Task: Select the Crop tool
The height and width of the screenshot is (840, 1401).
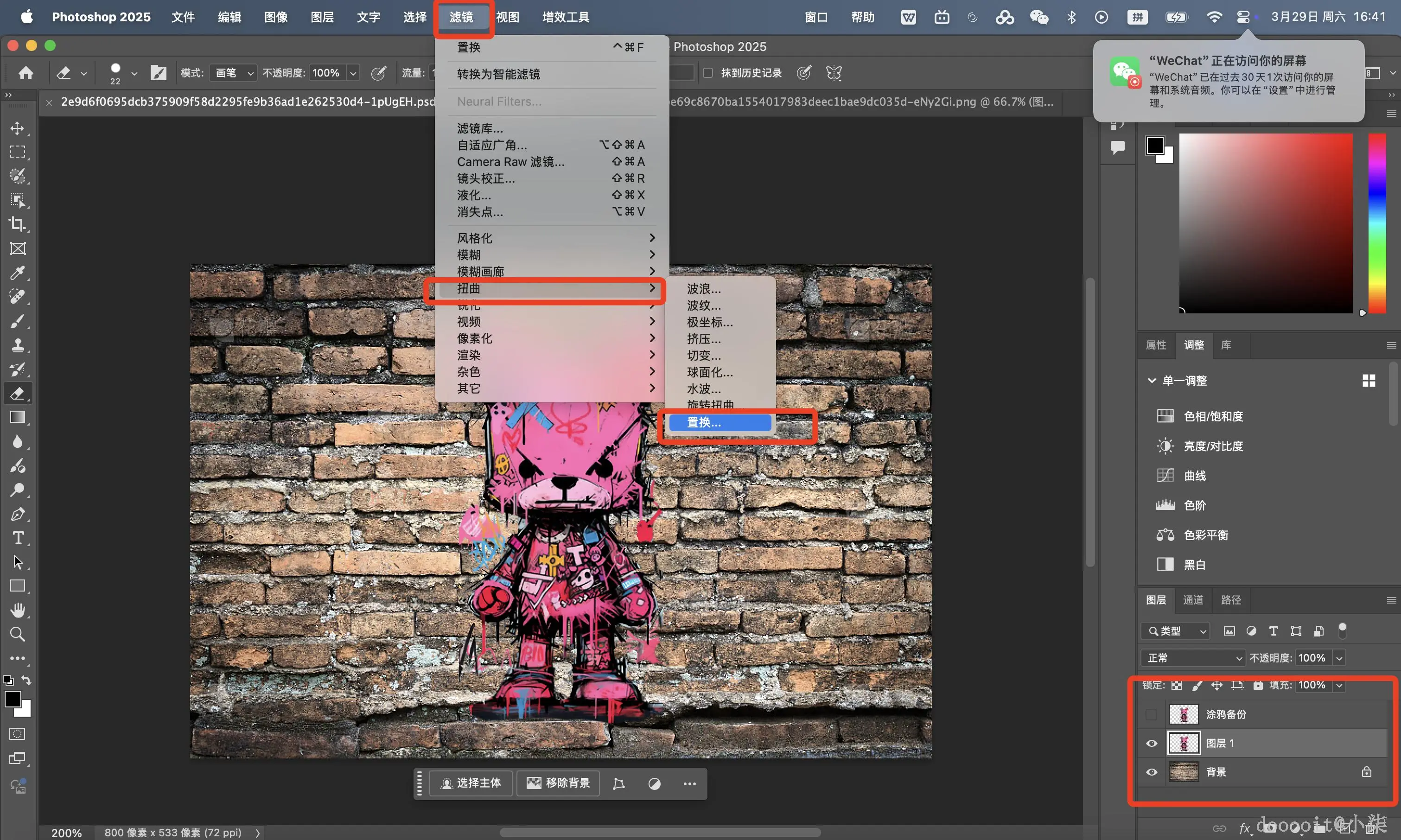Action: [18, 224]
